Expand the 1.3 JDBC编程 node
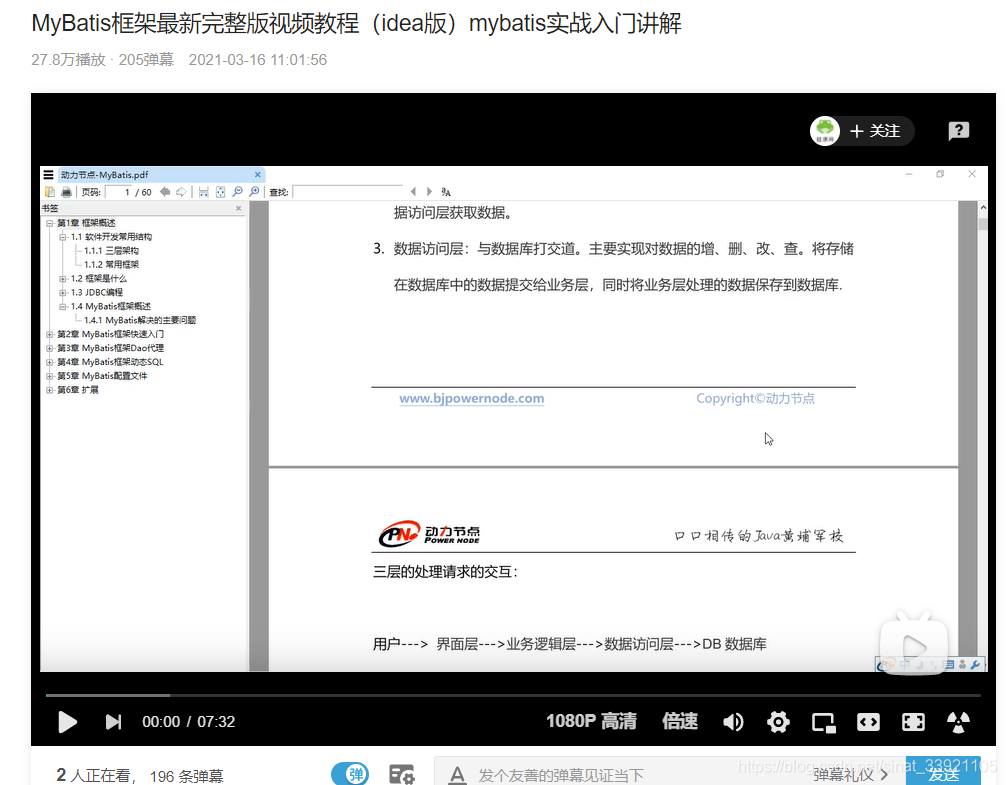 (63, 293)
